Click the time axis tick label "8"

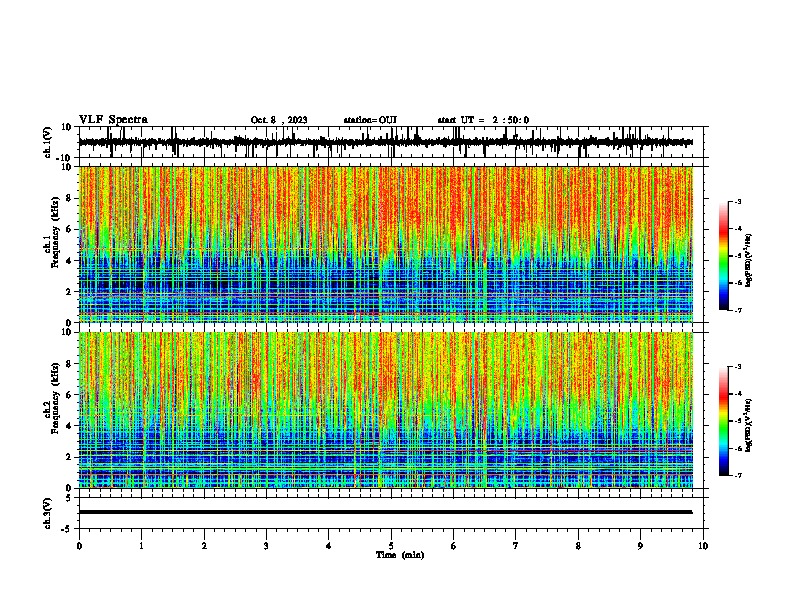coord(578,546)
